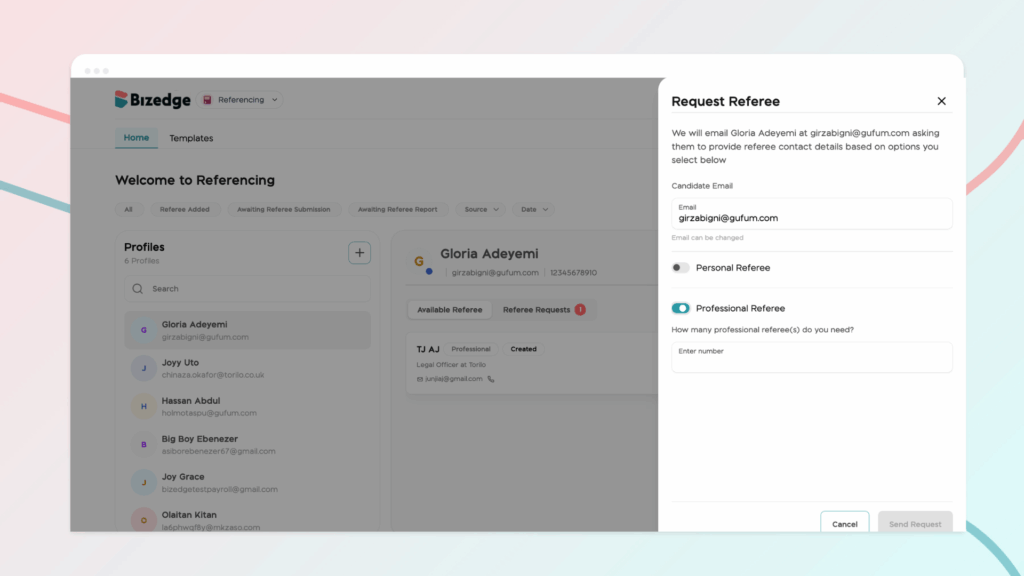Screen dimensions: 1024x576
Task: Expand the Date filter dropdown
Action: (534, 210)
